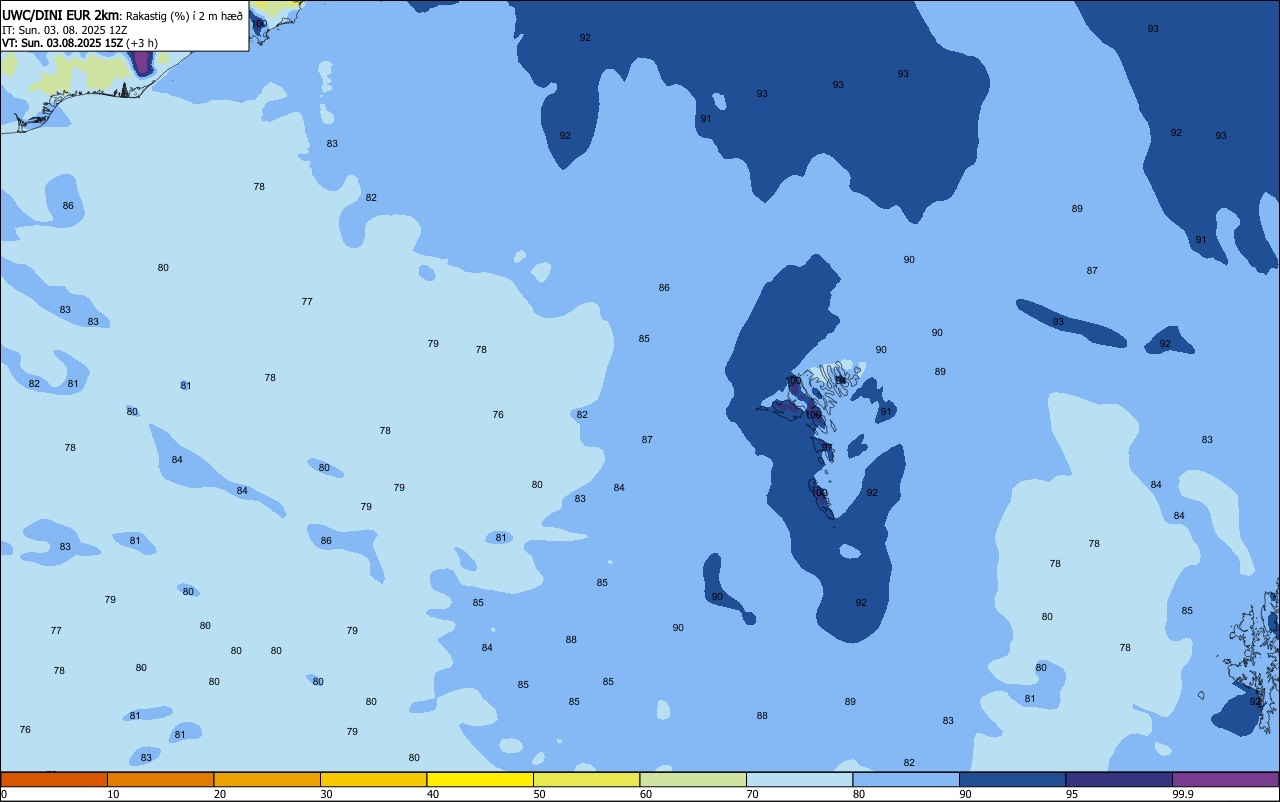Select the 70–80 pale blue legend swatch
The width and height of the screenshot is (1280, 802).
click(799, 779)
